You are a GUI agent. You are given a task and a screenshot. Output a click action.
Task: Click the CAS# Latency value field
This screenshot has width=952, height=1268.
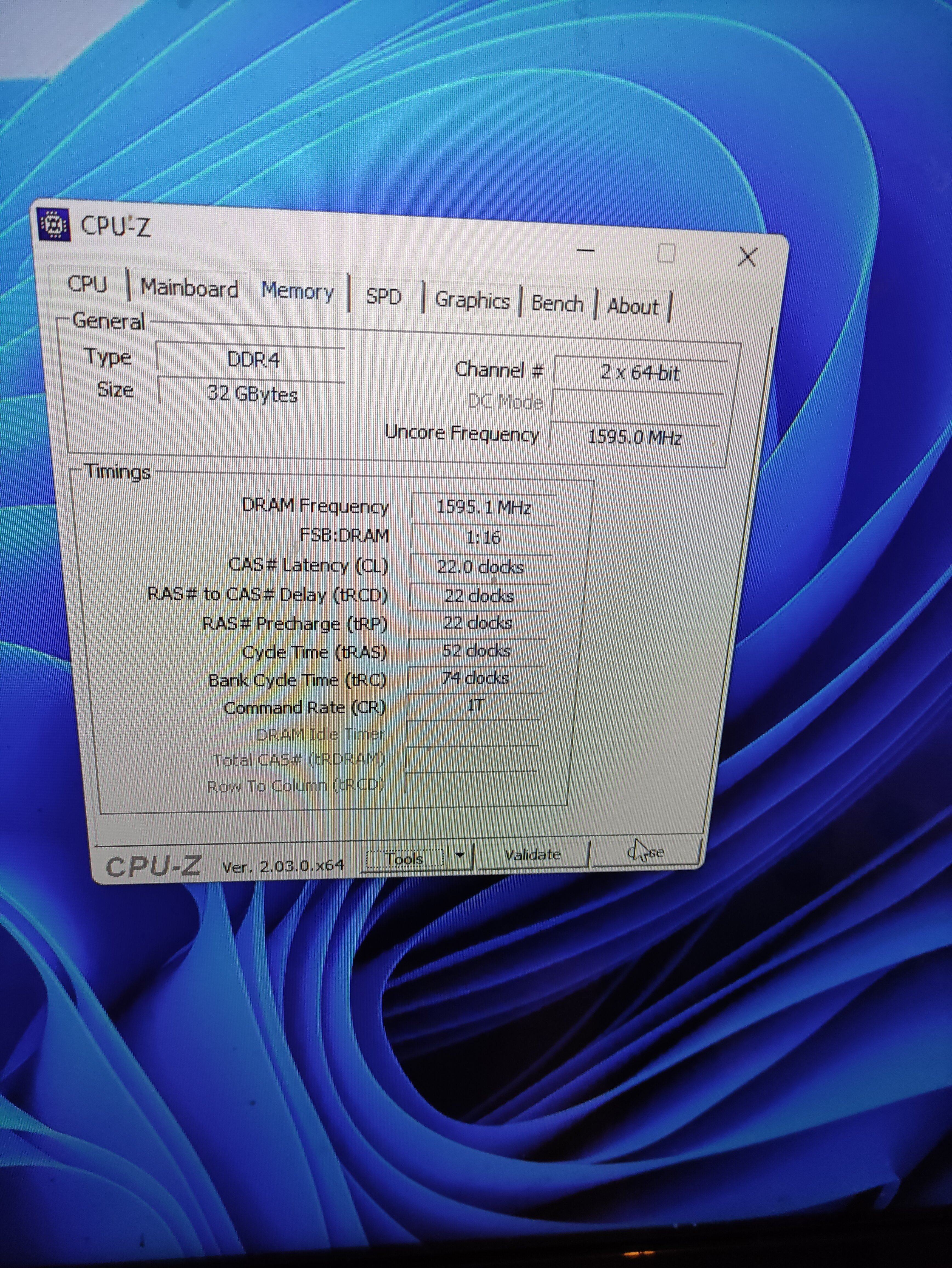click(480, 567)
